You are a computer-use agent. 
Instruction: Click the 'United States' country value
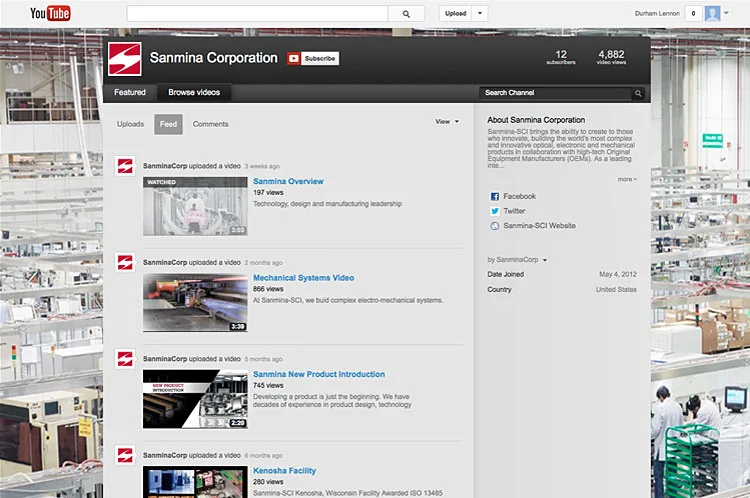point(616,290)
